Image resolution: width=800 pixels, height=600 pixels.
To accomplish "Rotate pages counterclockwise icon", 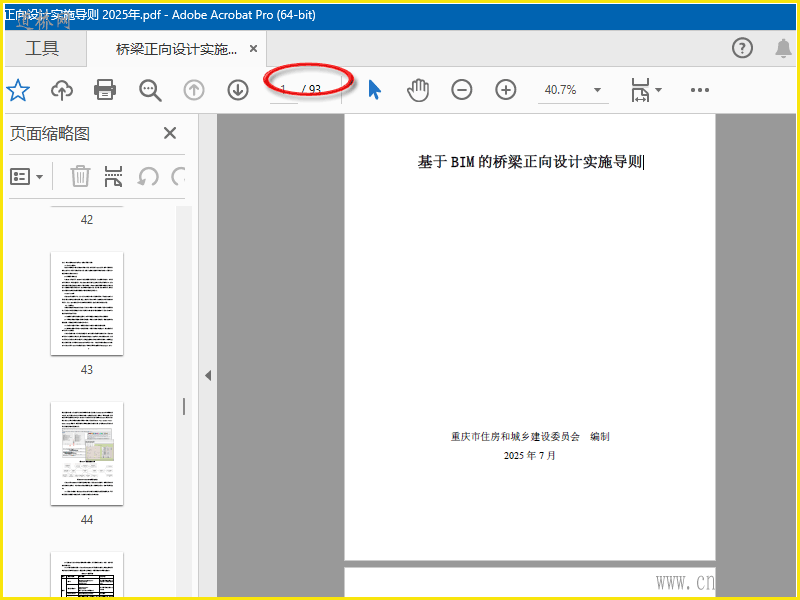I will 148,177.
